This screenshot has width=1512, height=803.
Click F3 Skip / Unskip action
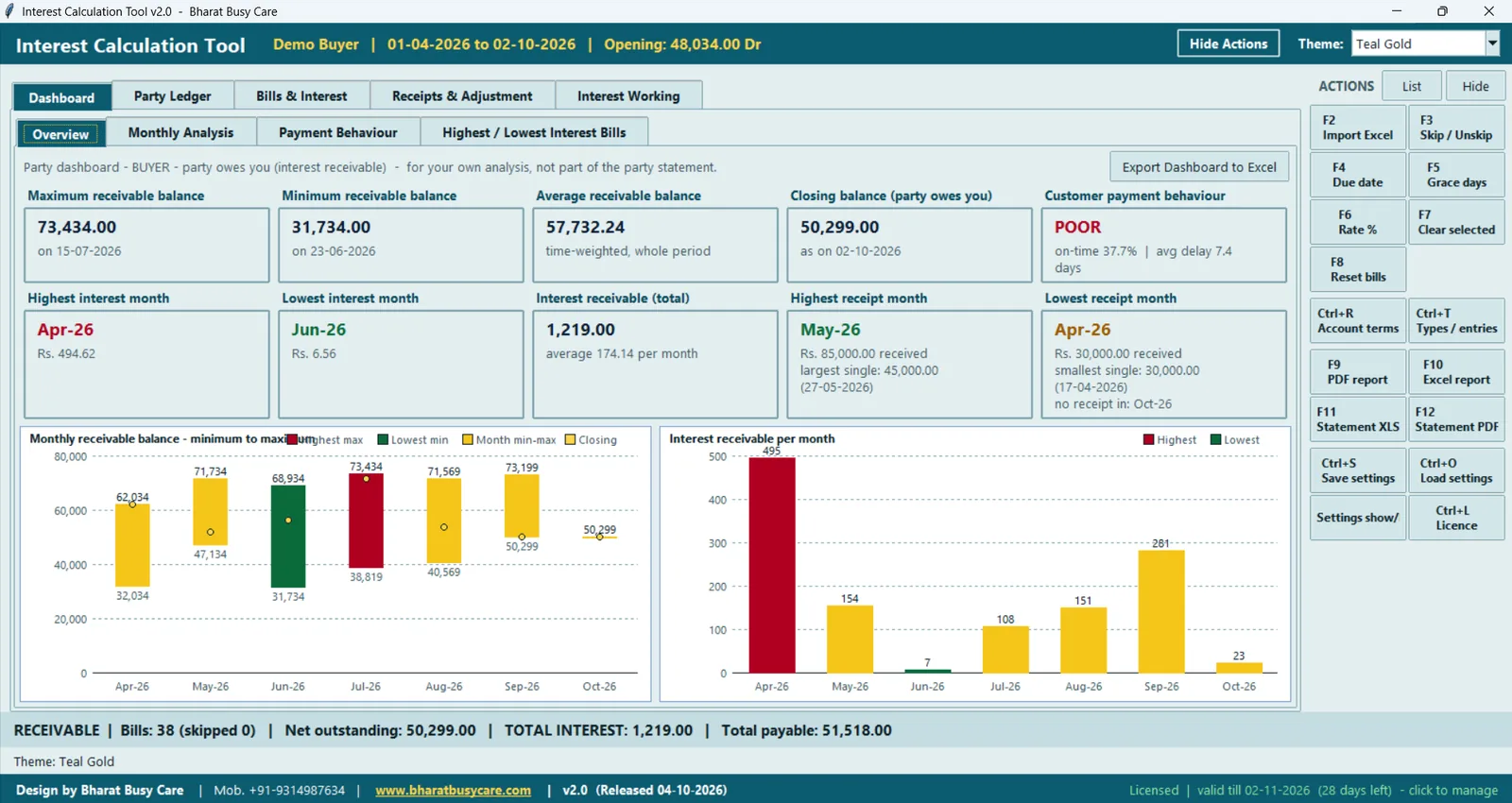point(1456,128)
